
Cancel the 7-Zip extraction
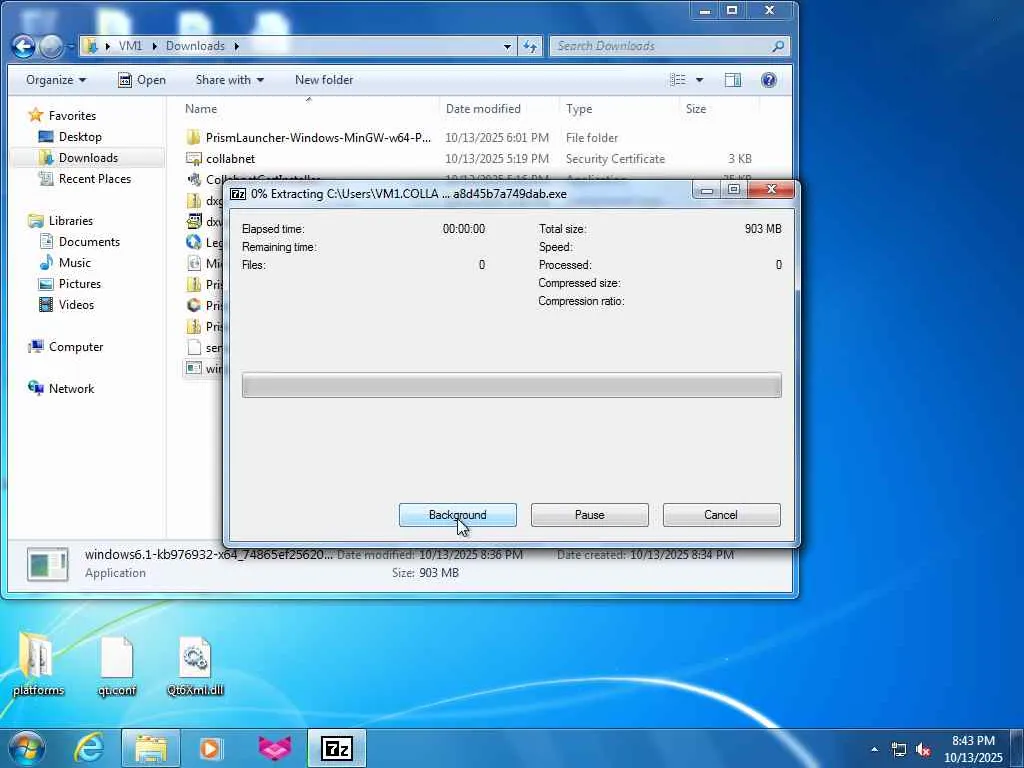(721, 515)
